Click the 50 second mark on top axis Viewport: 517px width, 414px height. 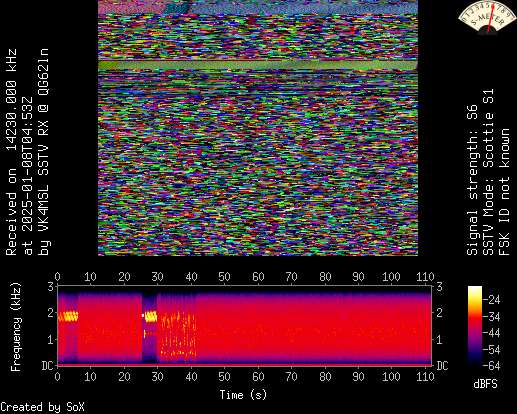click(x=224, y=277)
